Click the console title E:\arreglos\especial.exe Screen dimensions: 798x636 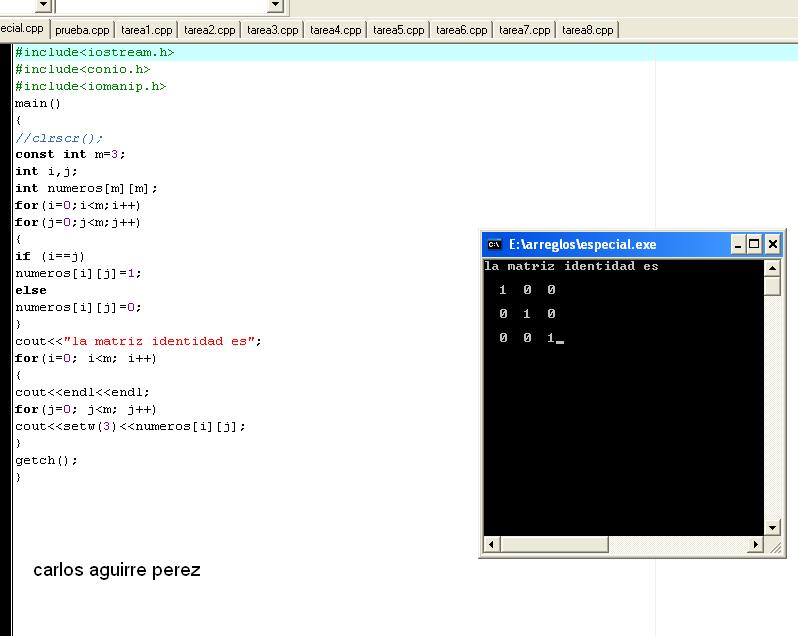583,245
